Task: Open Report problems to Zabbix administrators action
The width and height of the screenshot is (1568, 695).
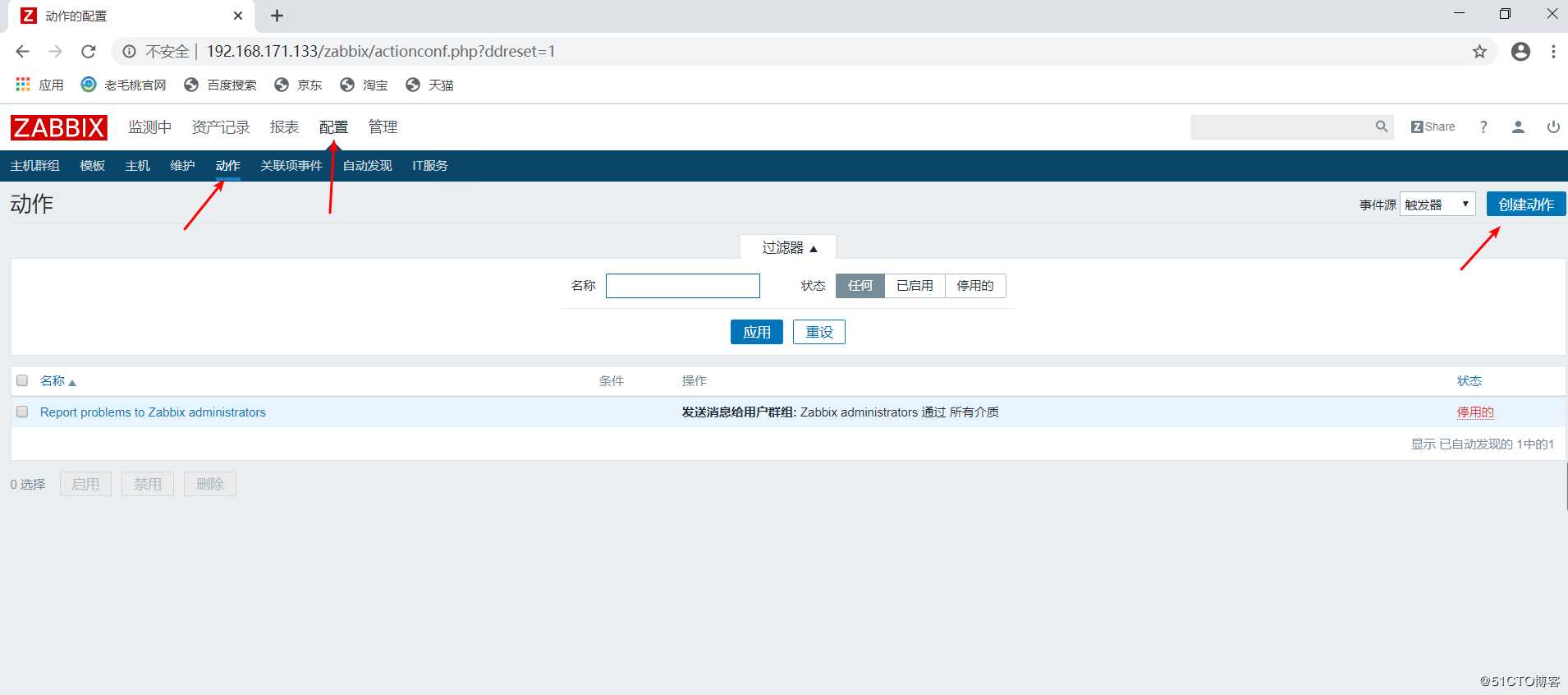Action: 153,412
